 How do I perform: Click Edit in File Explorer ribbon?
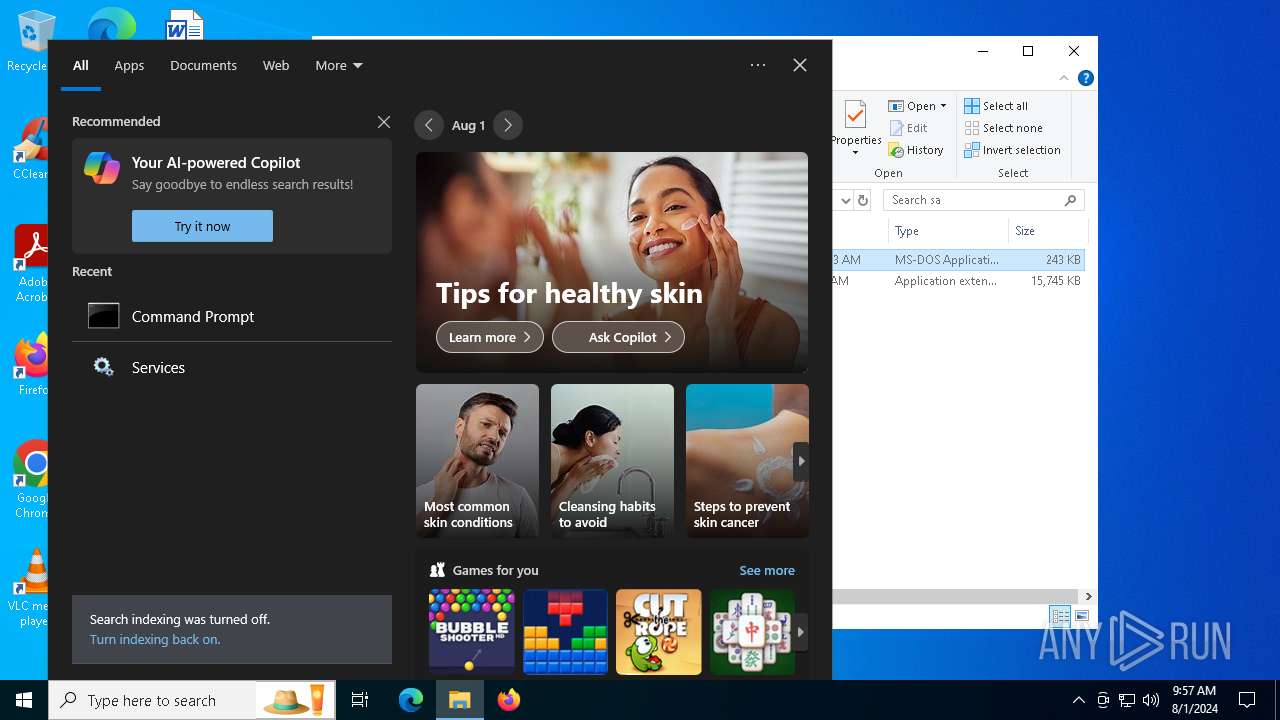tap(908, 128)
